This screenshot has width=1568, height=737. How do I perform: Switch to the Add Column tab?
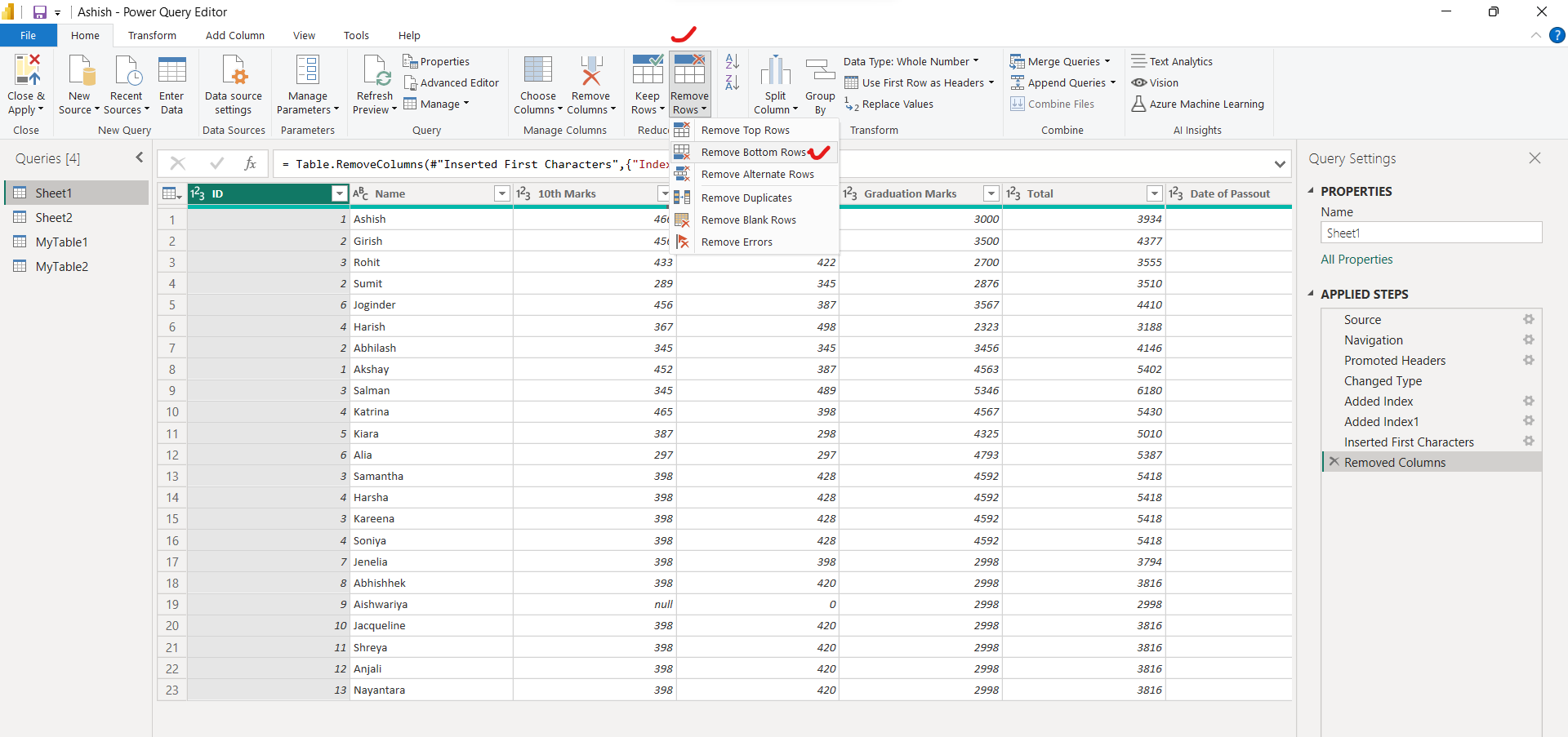[x=234, y=35]
